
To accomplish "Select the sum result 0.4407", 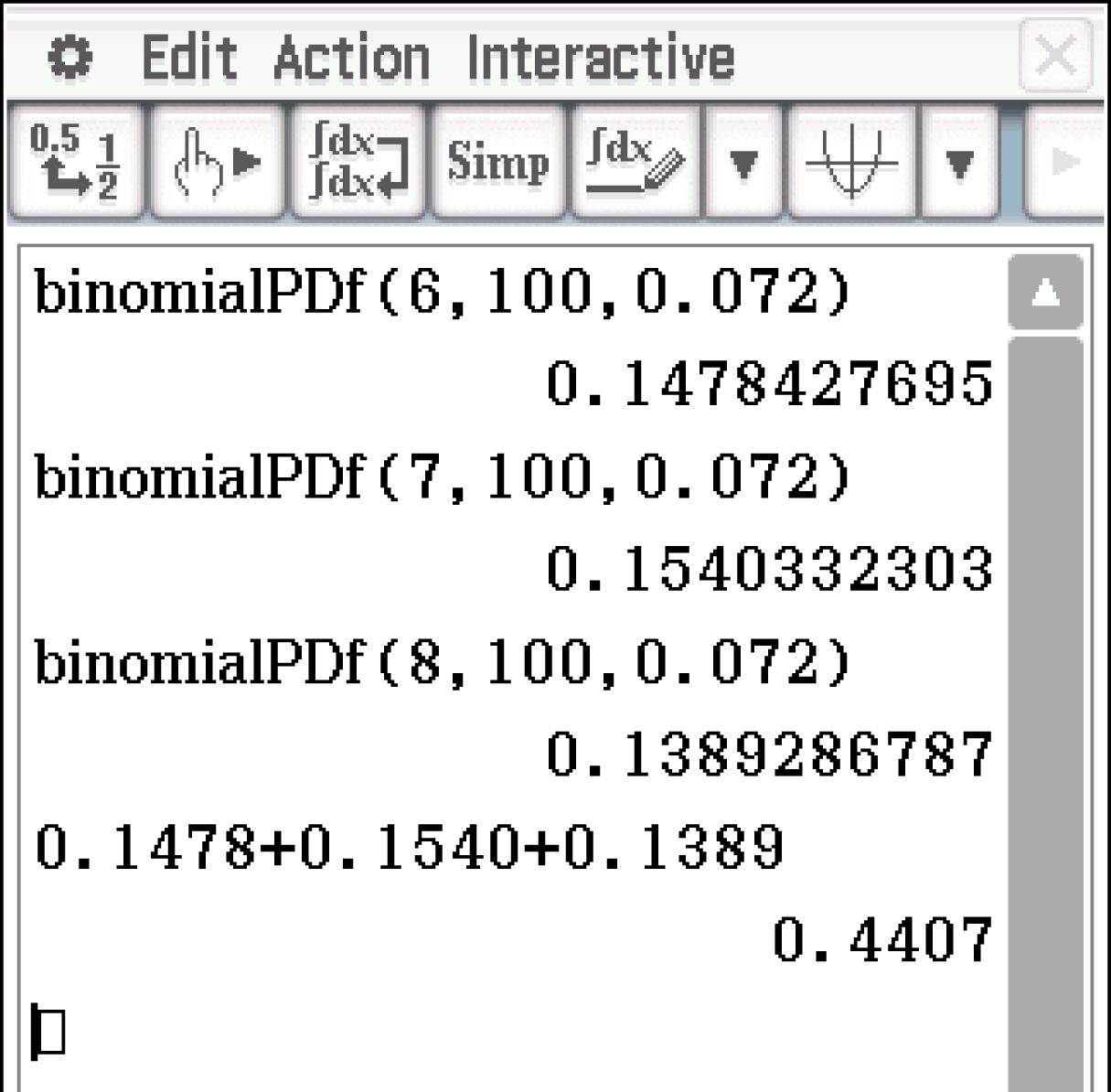I will 882,939.
